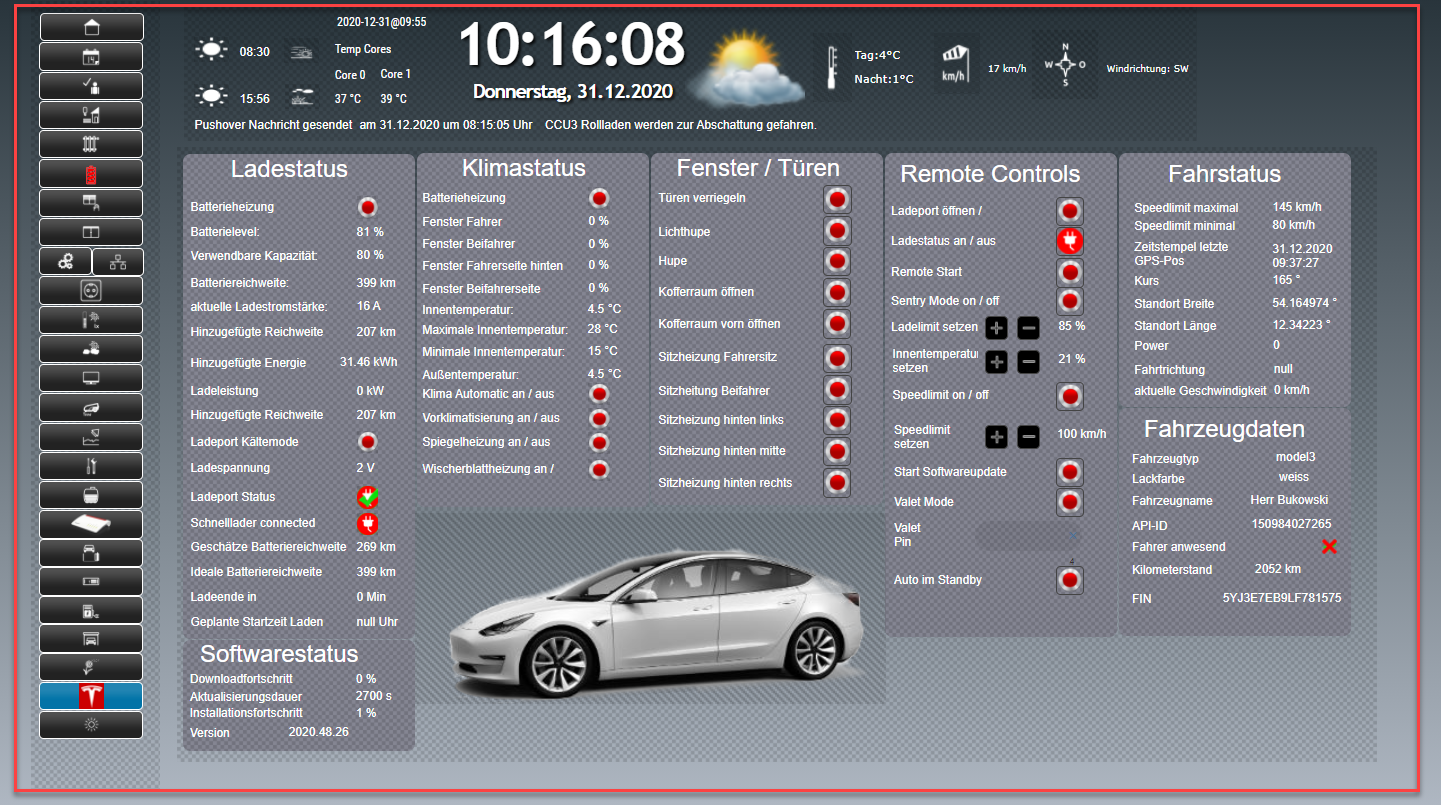Decrease Speedlimit setzen with minus button
1441x805 pixels.
pyautogui.click(x=1029, y=437)
